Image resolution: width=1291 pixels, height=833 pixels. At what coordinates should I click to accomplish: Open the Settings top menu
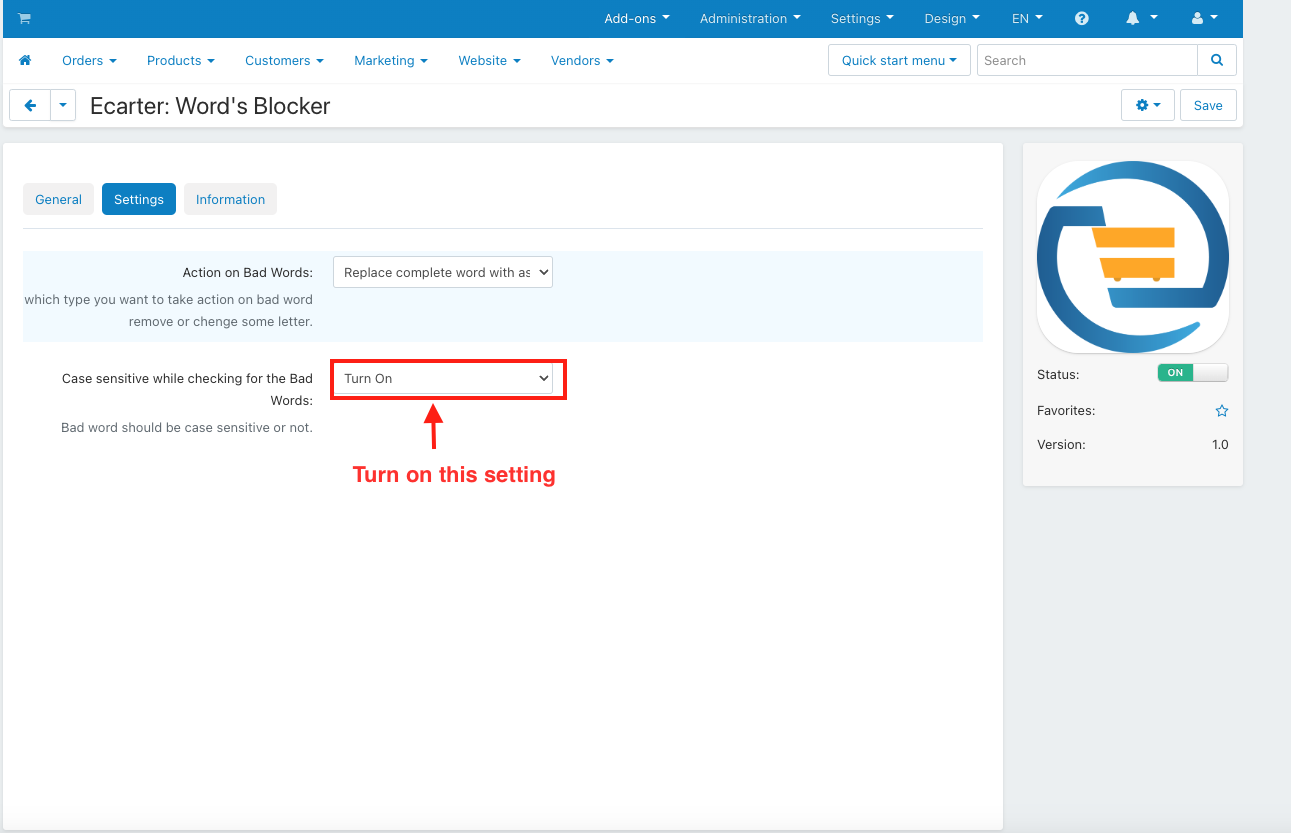click(862, 18)
